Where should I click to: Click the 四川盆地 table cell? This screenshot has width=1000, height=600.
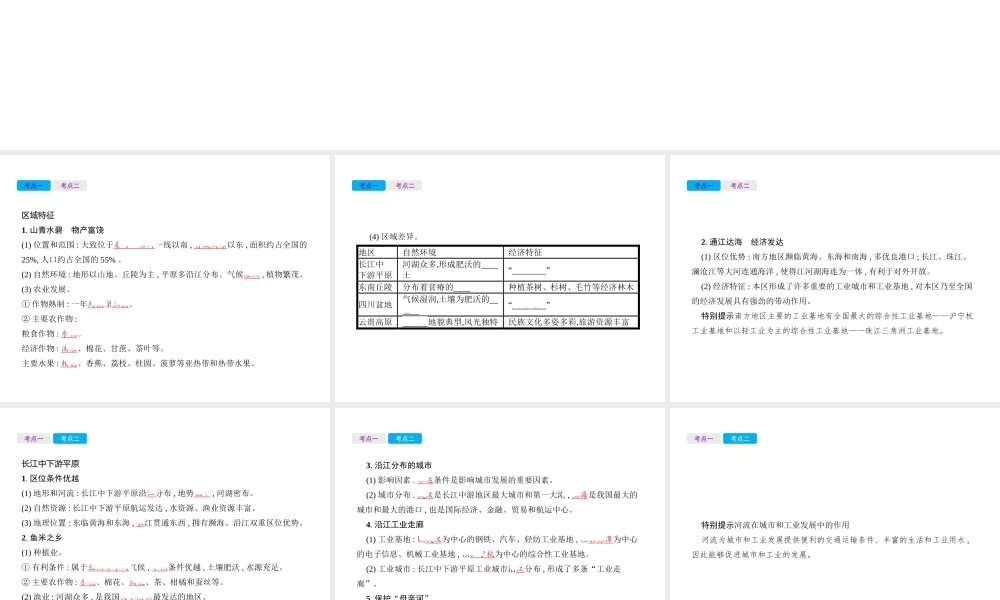(378, 305)
